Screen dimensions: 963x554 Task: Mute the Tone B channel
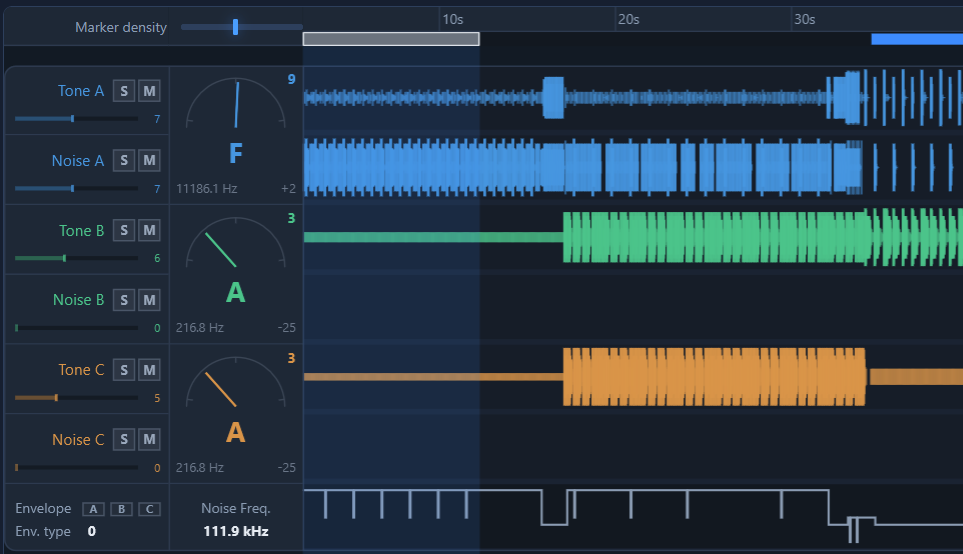[149, 230]
